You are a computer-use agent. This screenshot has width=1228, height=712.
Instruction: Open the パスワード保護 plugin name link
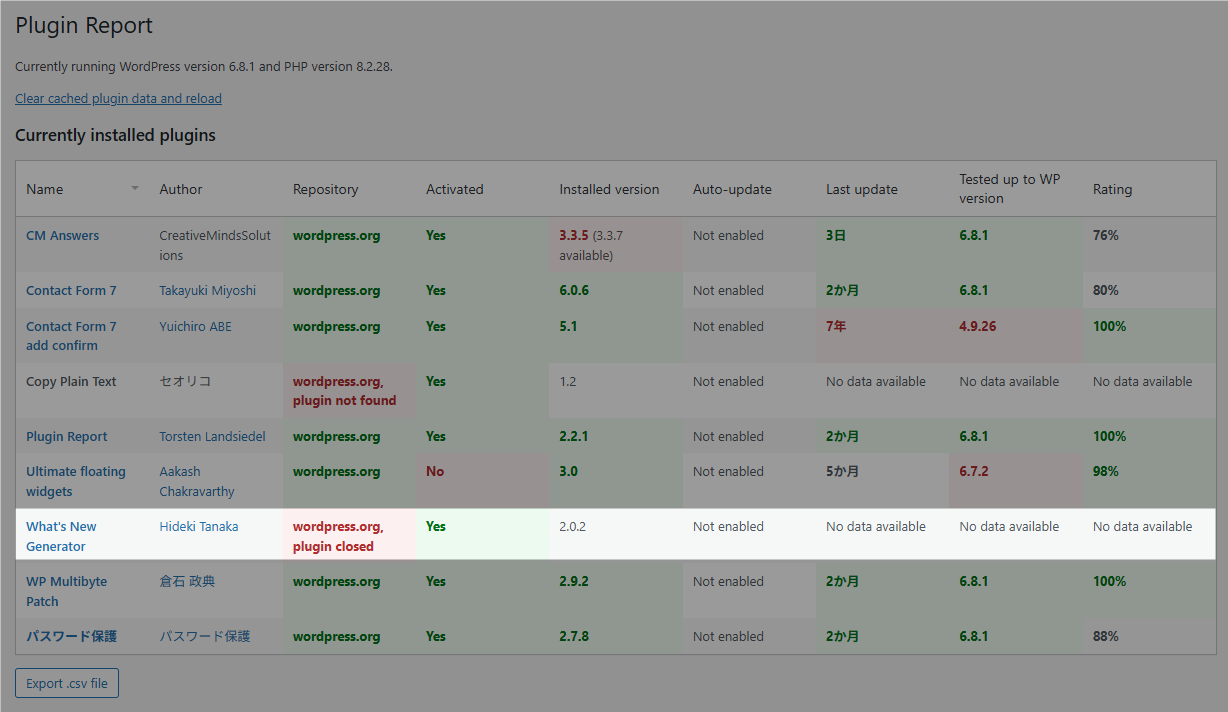pos(71,637)
